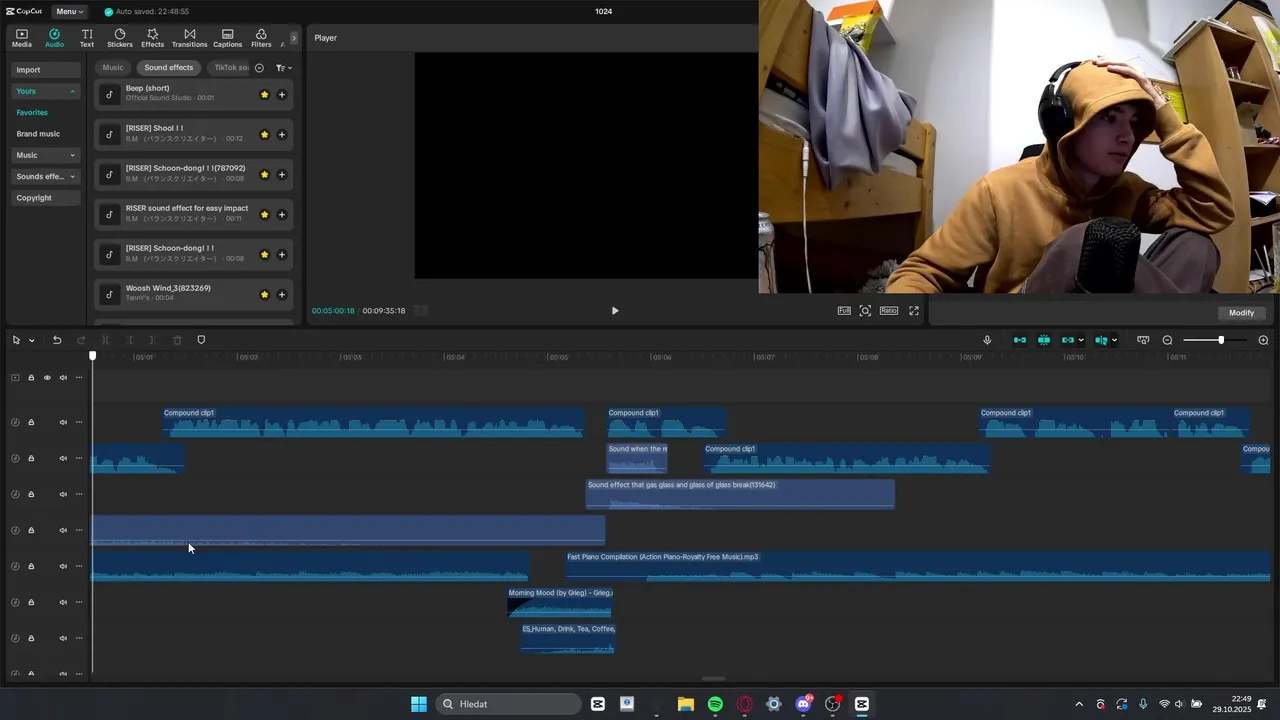Open the Captions tab
The width and height of the screenshot is (1280, 720).
227,38
